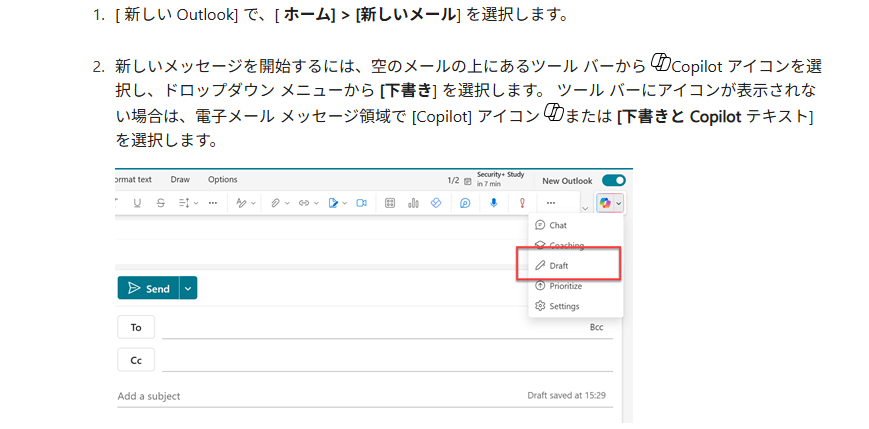The height and width of the screenshot is (429, 869).
Task: Click the Teams meeting camera icon
Action: point(361,203)
